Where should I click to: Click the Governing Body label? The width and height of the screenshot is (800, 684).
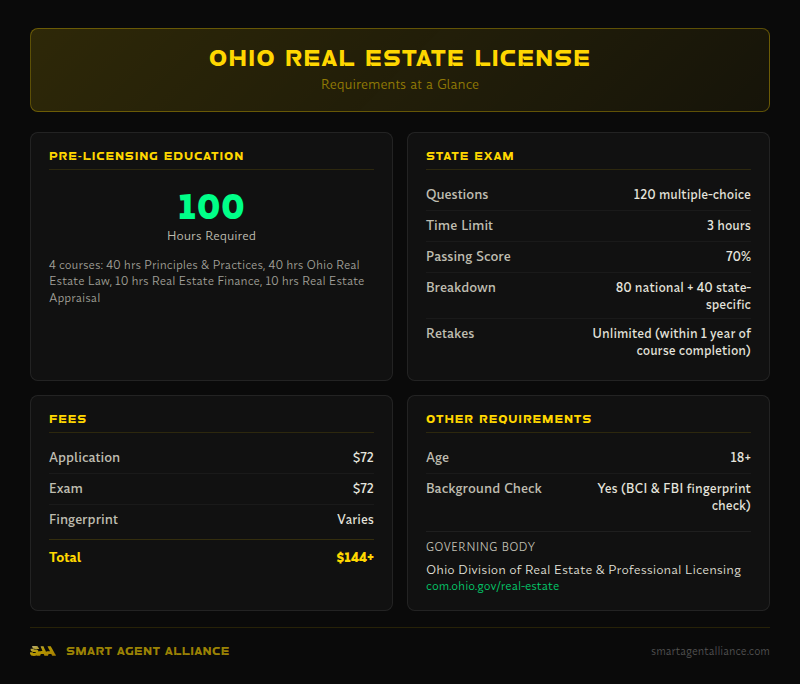point(481,546)
